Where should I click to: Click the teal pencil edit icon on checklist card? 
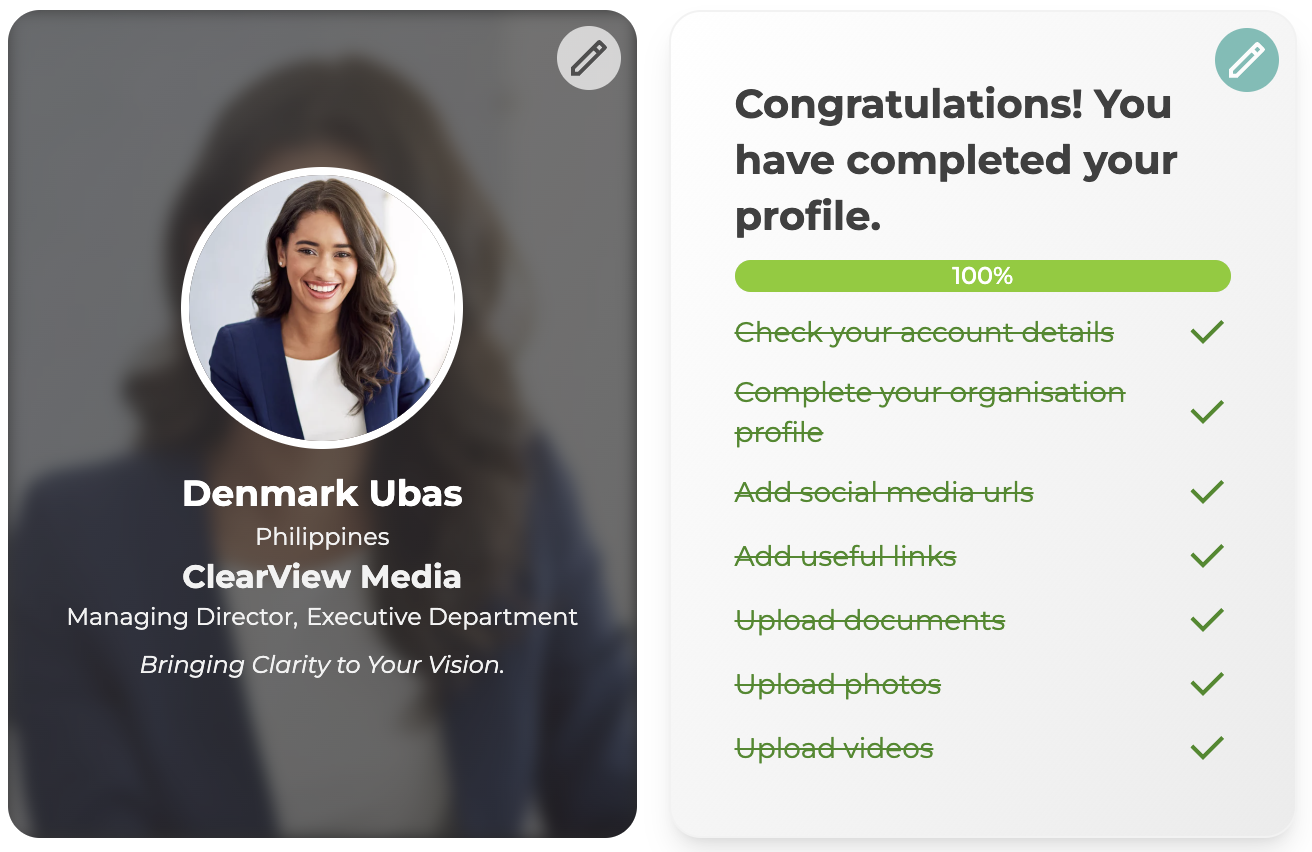pyautogui.click(x=1246, y=60)
